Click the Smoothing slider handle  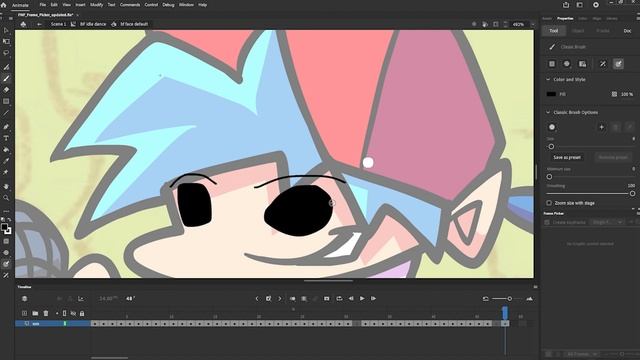tap(632, 193)
